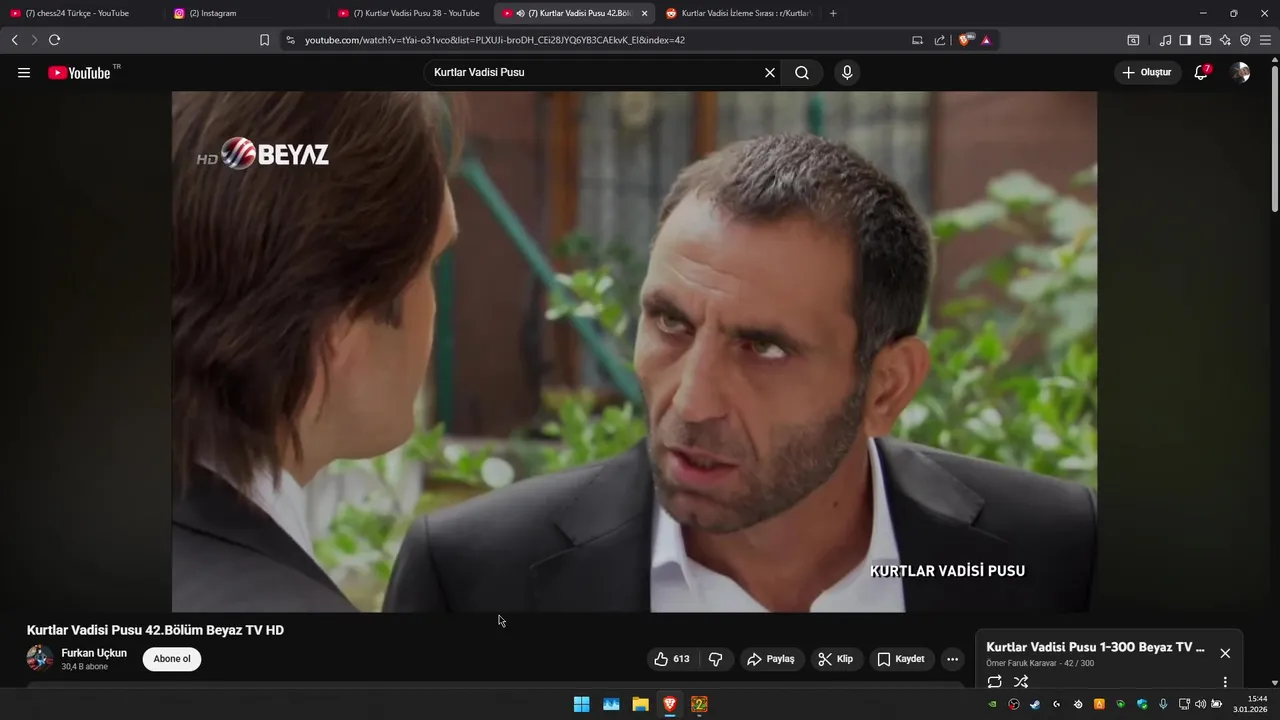Screen dimensions: 1280x720
Task: Open the Oluştur create button
Action: [1147, 73]
